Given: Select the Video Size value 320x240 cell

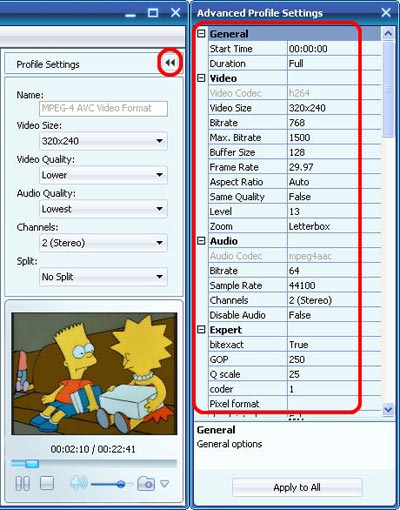Looking at the screenshot, I should tap(334, 108).
